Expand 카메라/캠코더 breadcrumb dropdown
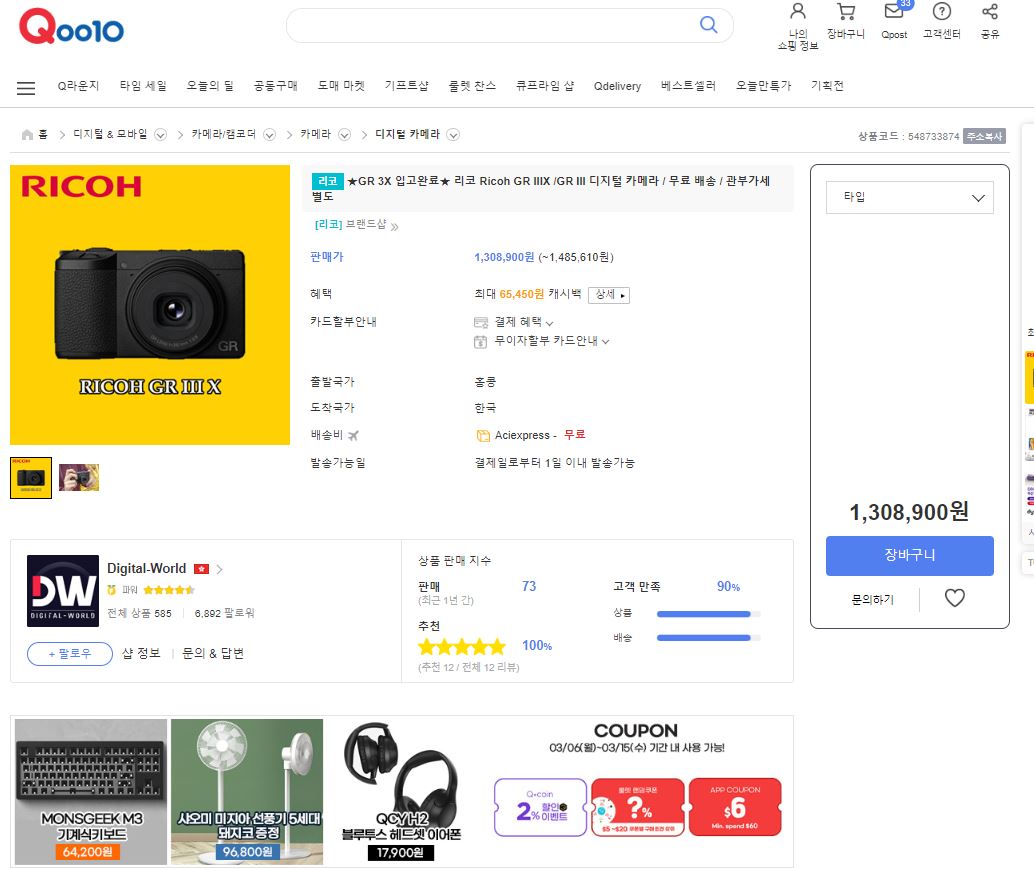The height and width of the screenshot is (869, 1034). pos(269,135)
